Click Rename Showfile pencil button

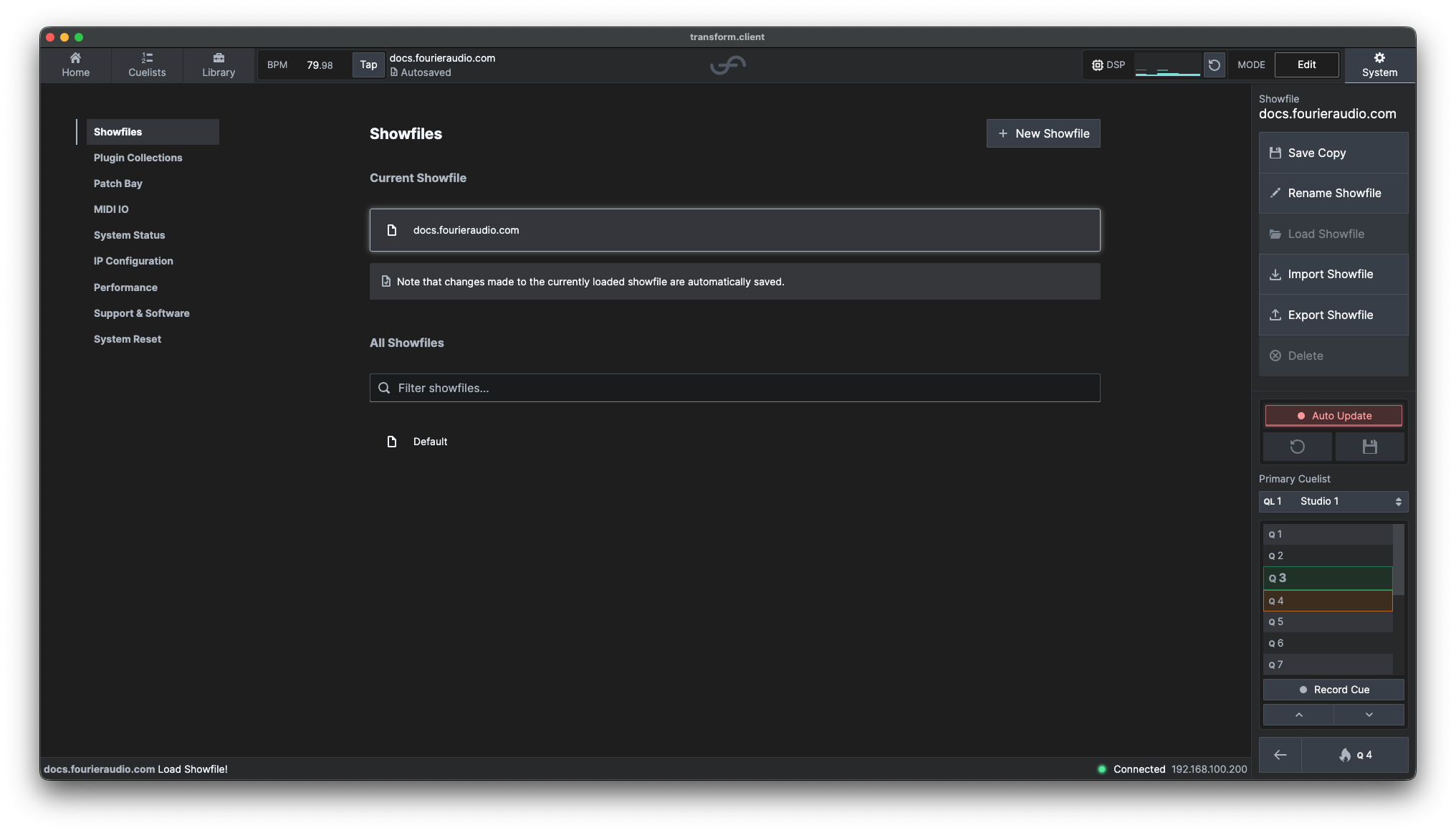click(x=1333, y=193)
